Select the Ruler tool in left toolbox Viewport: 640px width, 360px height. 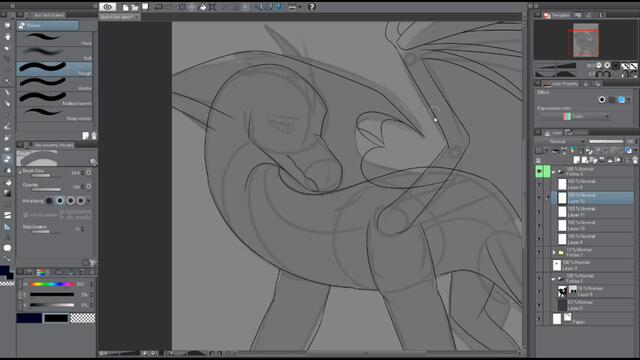(7, 227)
